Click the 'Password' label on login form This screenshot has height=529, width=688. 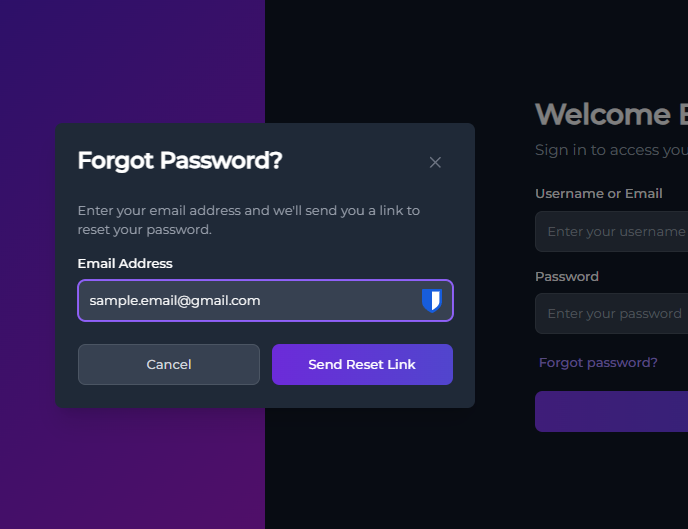point(567,277)
